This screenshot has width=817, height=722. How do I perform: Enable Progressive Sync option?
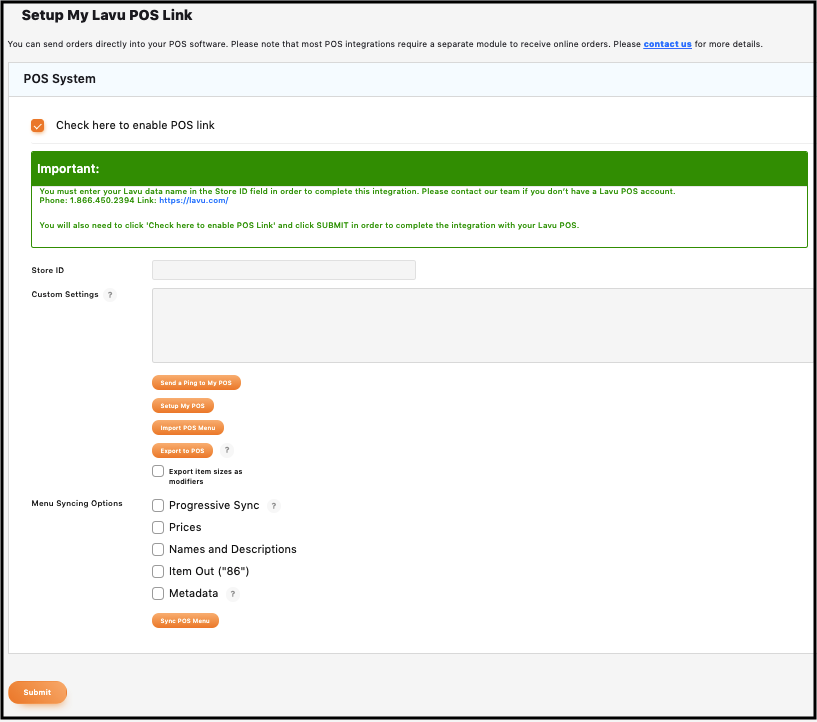[x=157, y=505]
